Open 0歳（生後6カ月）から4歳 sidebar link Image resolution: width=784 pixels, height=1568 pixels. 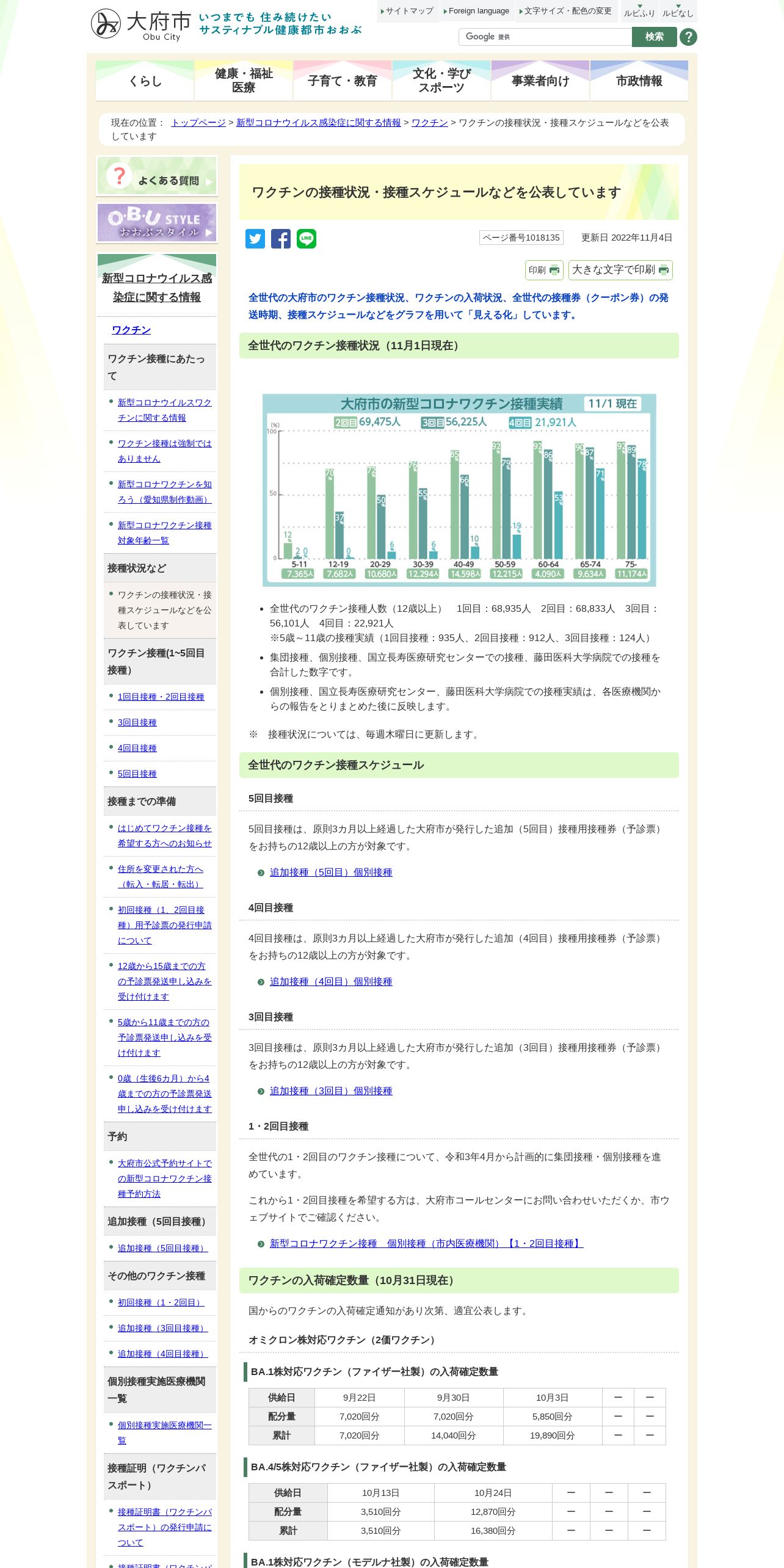point(165,1094)
